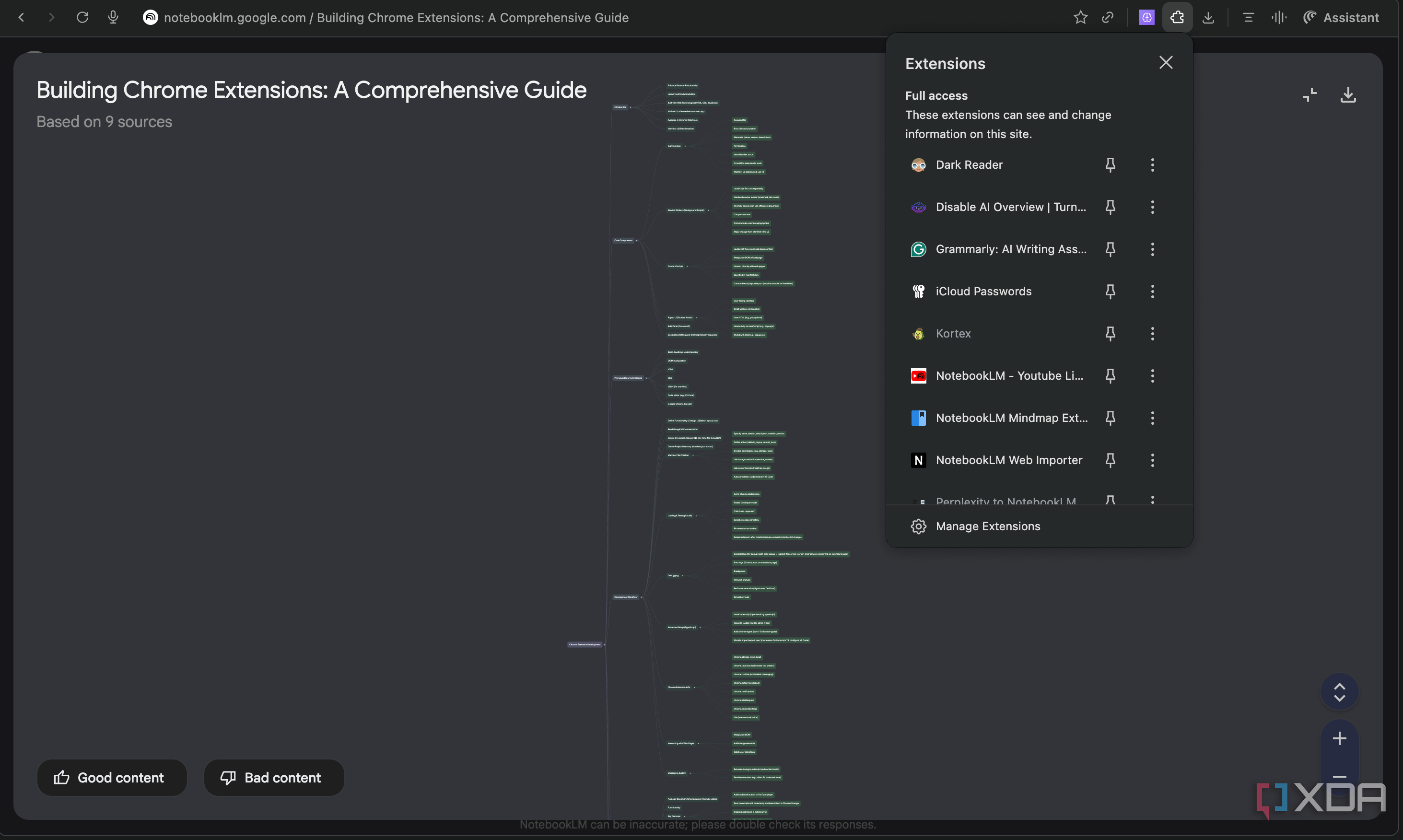
Task: Open more options for Grammarly
Action: click(1152, 249)
